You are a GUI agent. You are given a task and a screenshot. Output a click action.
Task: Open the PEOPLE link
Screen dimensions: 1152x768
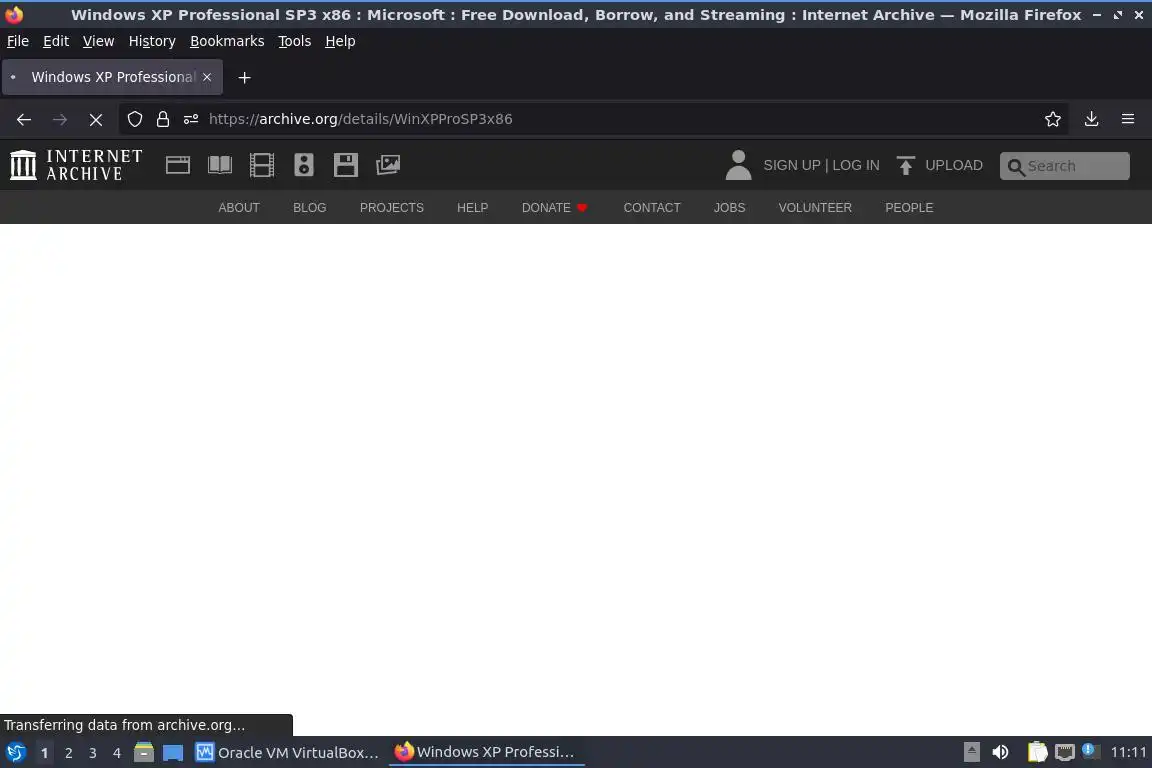[x=909, y=208]
